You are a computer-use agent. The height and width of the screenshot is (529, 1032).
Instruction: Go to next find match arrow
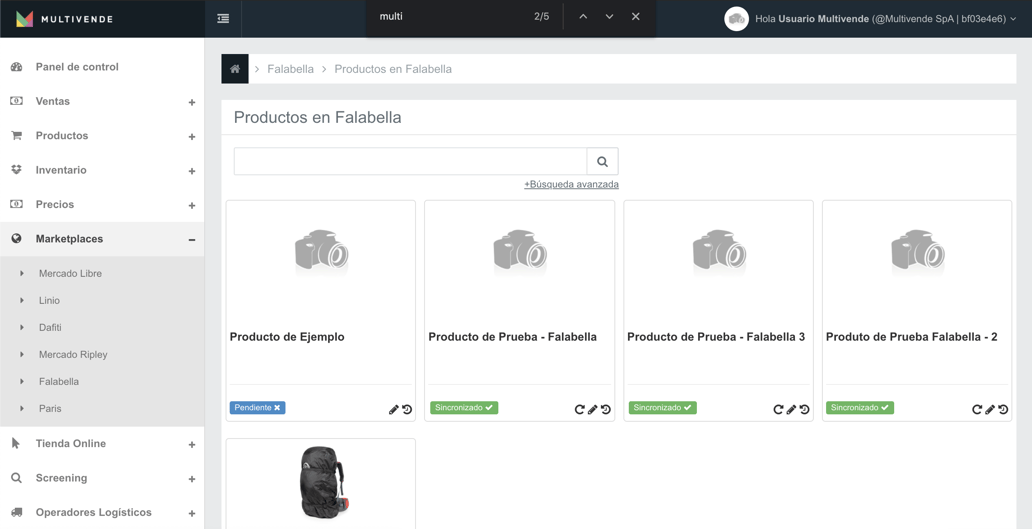point(609,17)
